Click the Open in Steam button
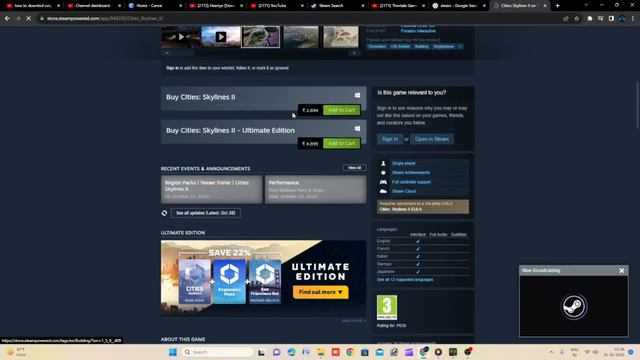This screenshot has height=360, width=640. point(432,139)
